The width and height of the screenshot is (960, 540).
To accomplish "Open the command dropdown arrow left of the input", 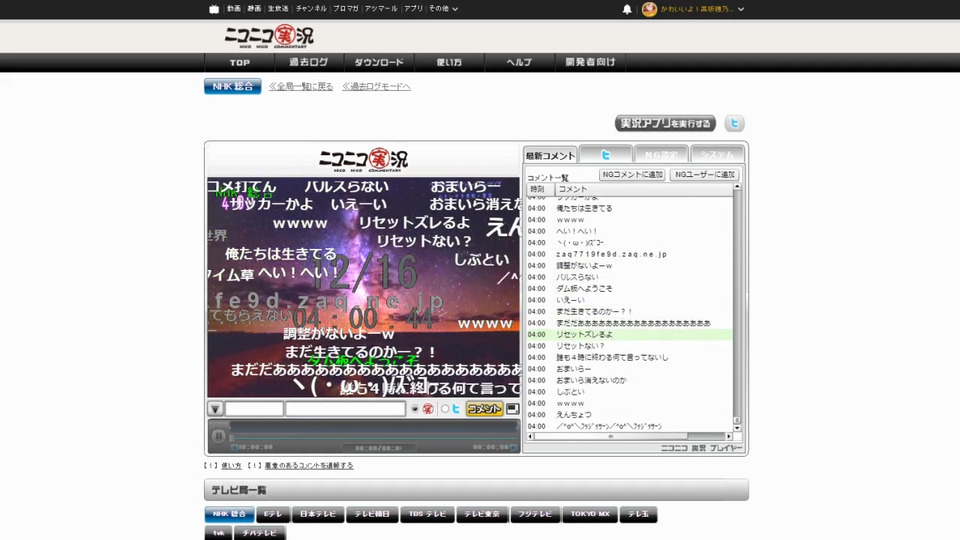I will point(215,408).
